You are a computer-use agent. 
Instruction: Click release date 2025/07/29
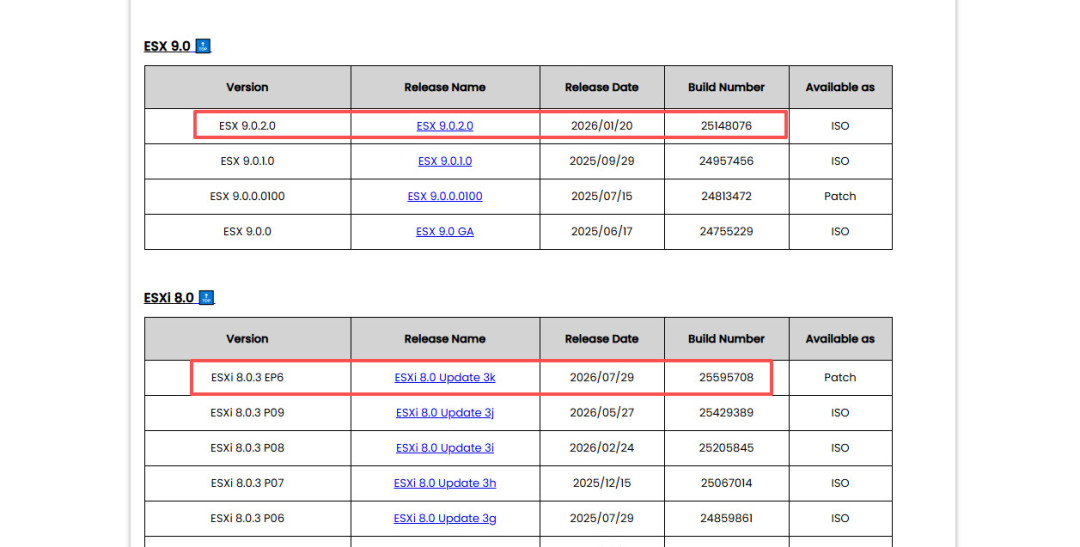(602, 518)
